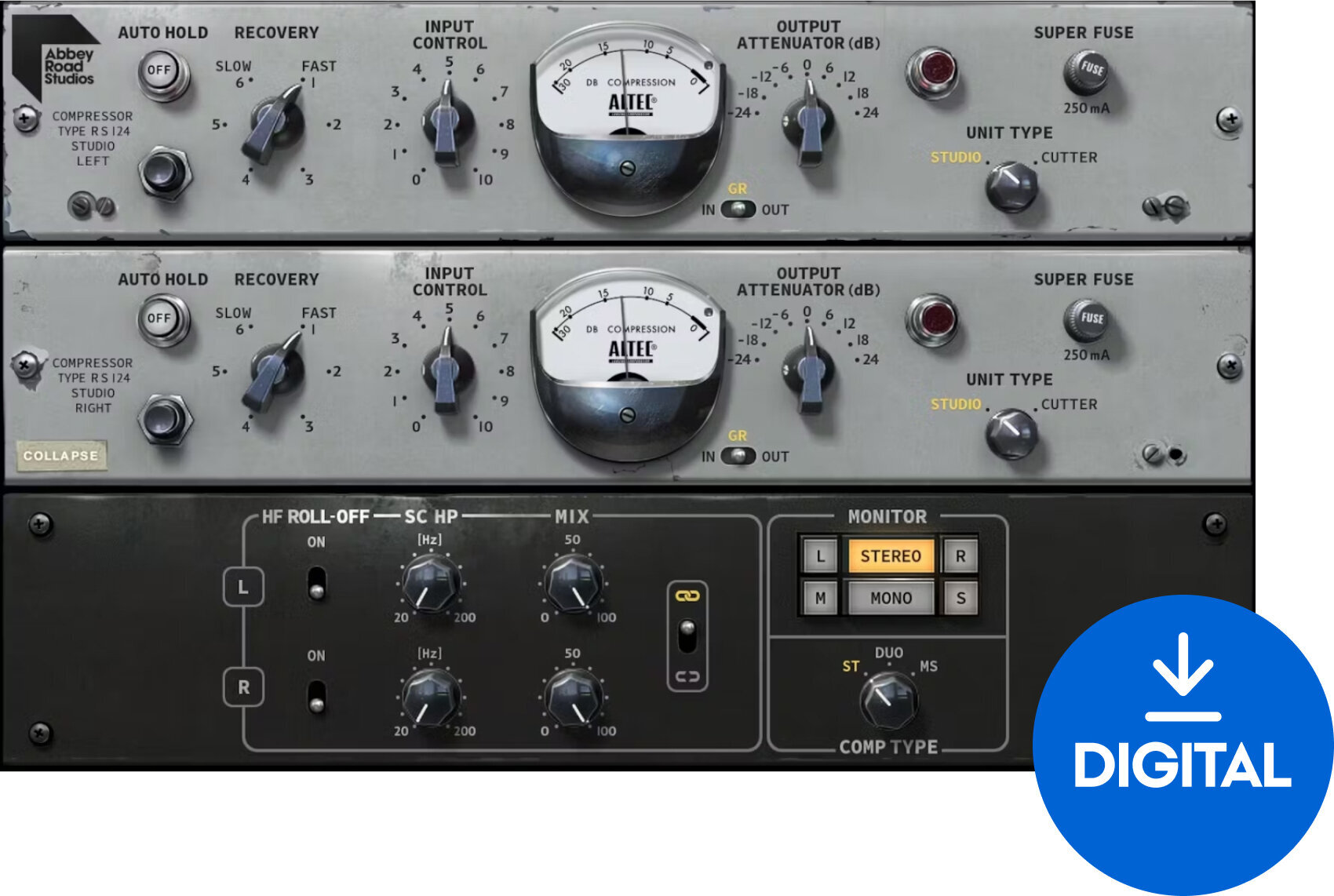Click the linked chain icon
The width and height of the screenshot is (1334, 896).
687,596
